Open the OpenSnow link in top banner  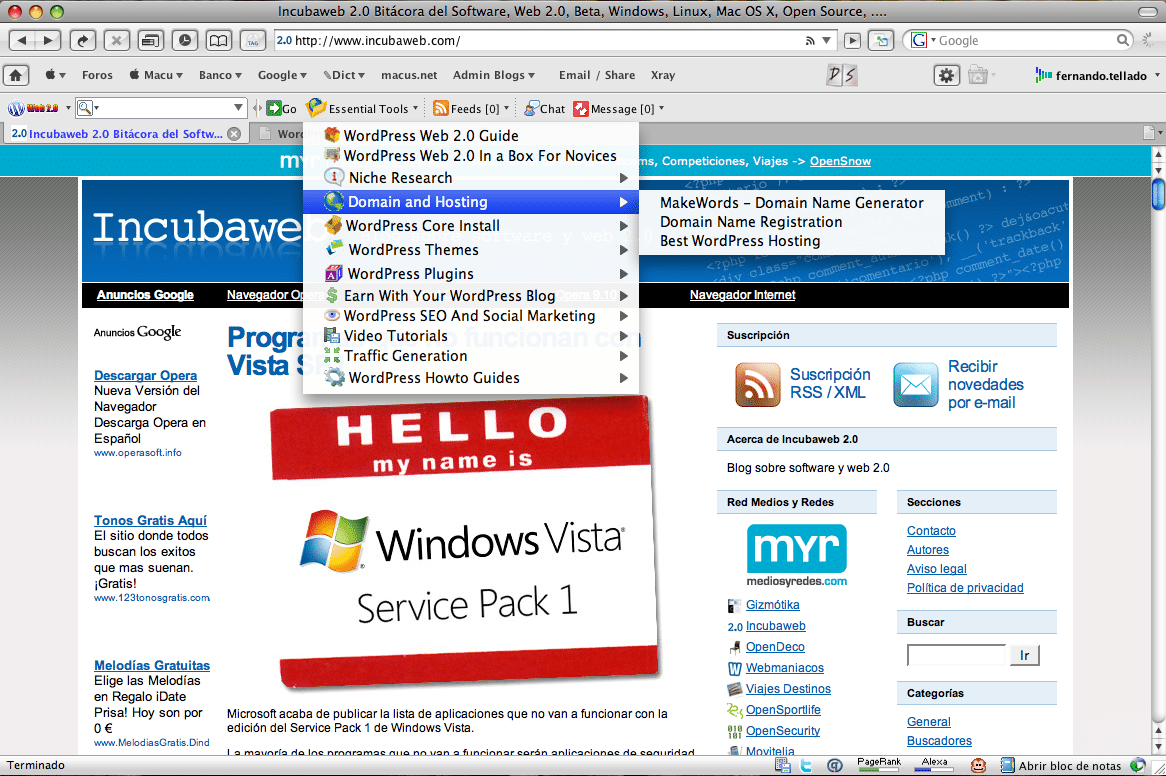pos(840,161)
